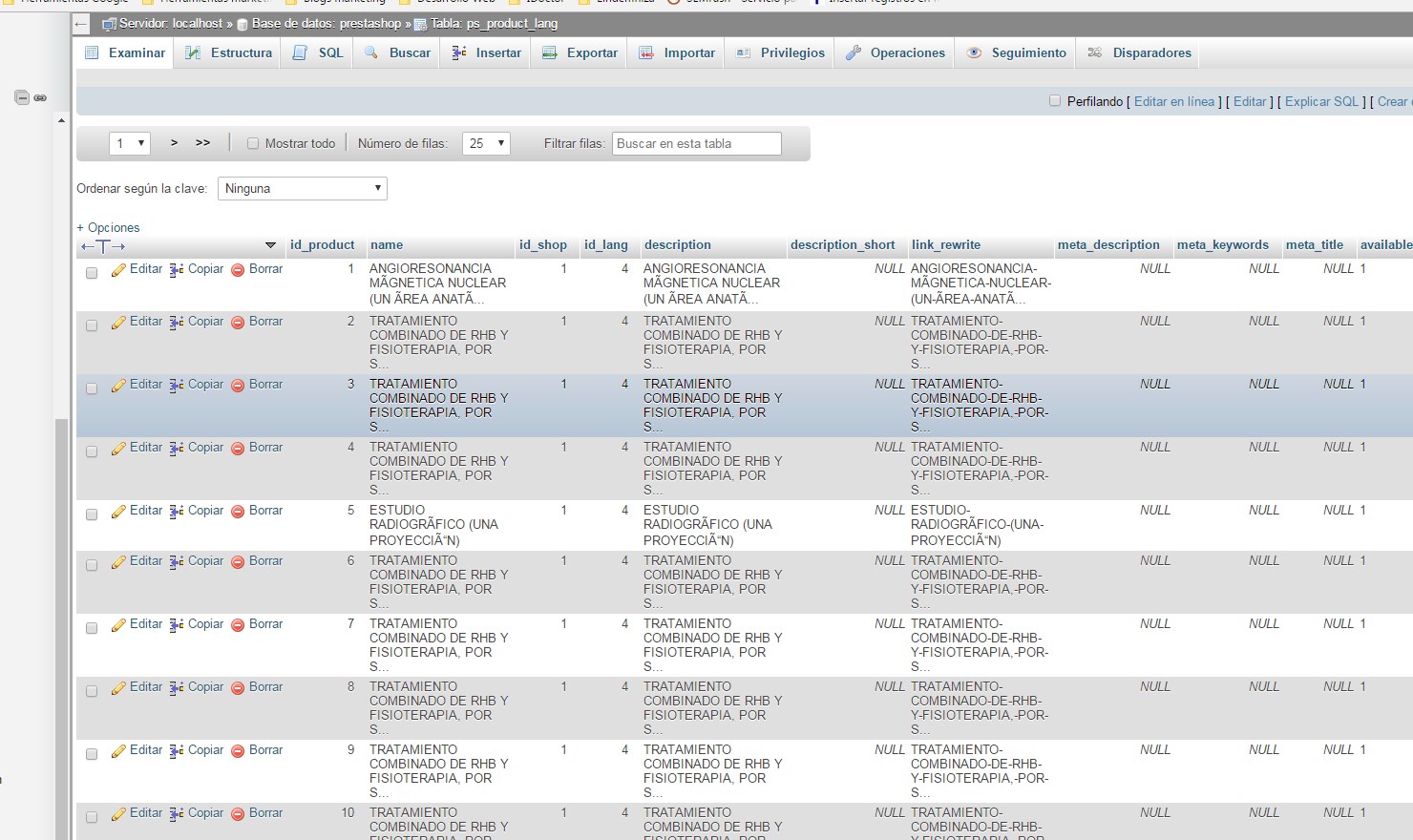Check the Mostrar todo checkbox

click(253, 144)
